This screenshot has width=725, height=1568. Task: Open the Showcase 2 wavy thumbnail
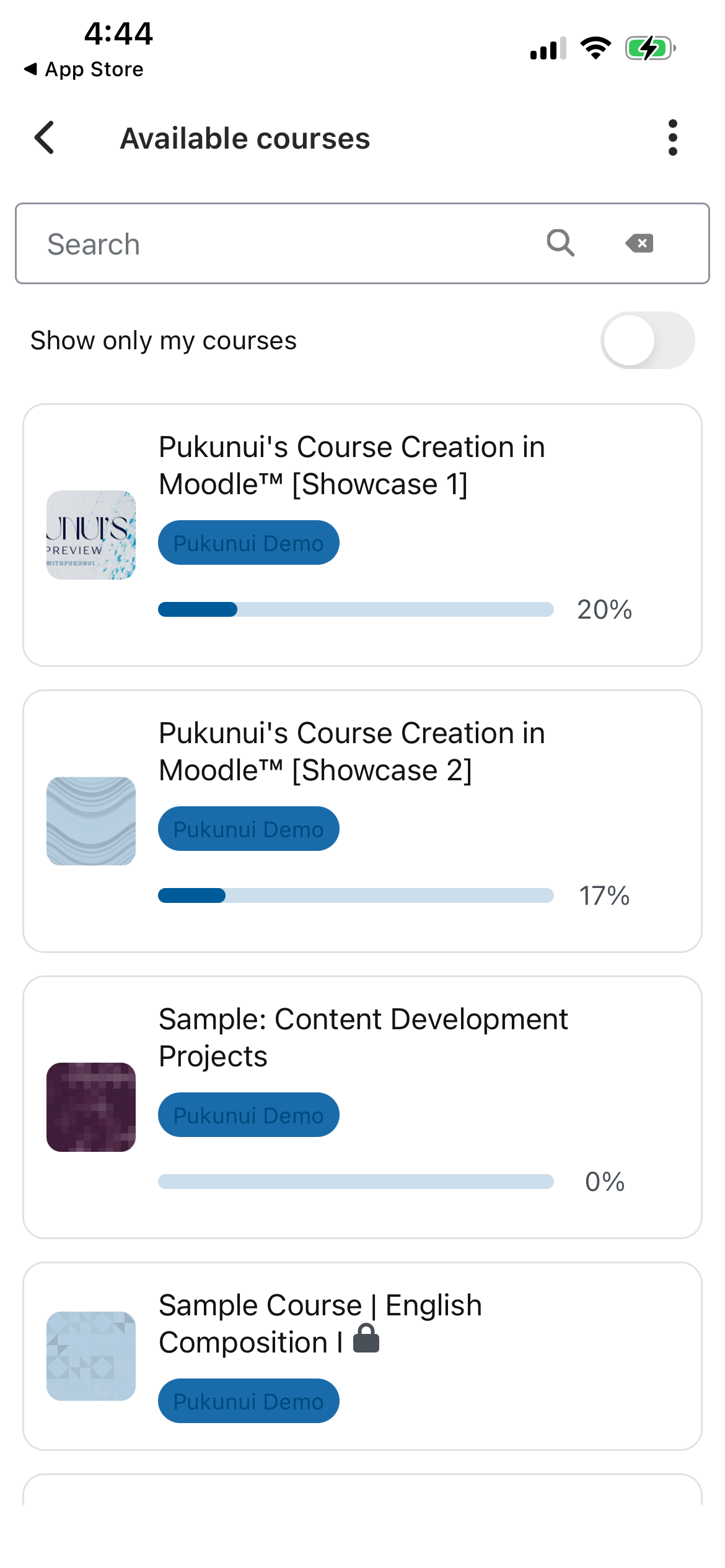91,821
